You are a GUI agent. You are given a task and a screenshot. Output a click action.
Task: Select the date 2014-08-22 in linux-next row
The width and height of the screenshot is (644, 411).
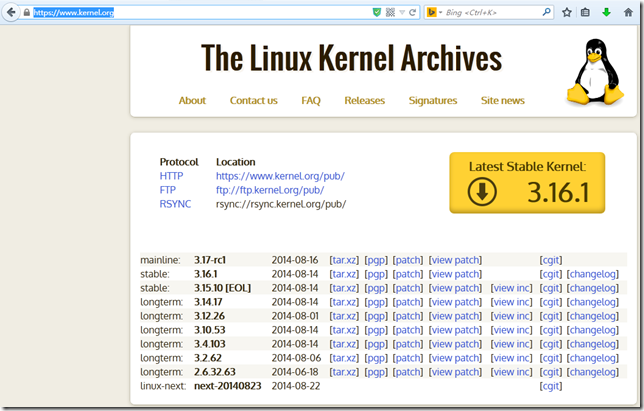coord(296,386)
